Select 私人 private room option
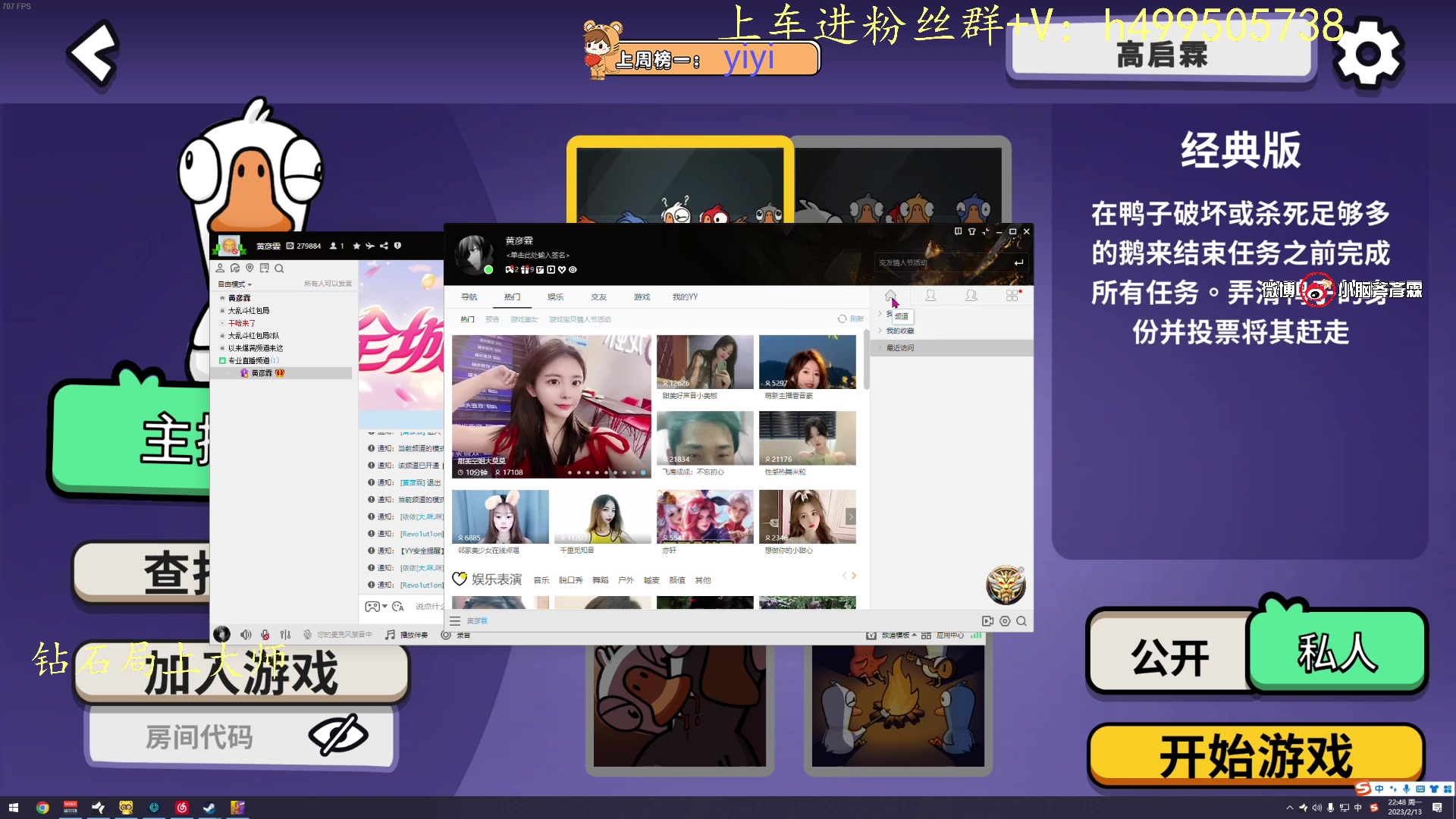This screenshot has width=1456, height=819. (x=1337, y=651)
